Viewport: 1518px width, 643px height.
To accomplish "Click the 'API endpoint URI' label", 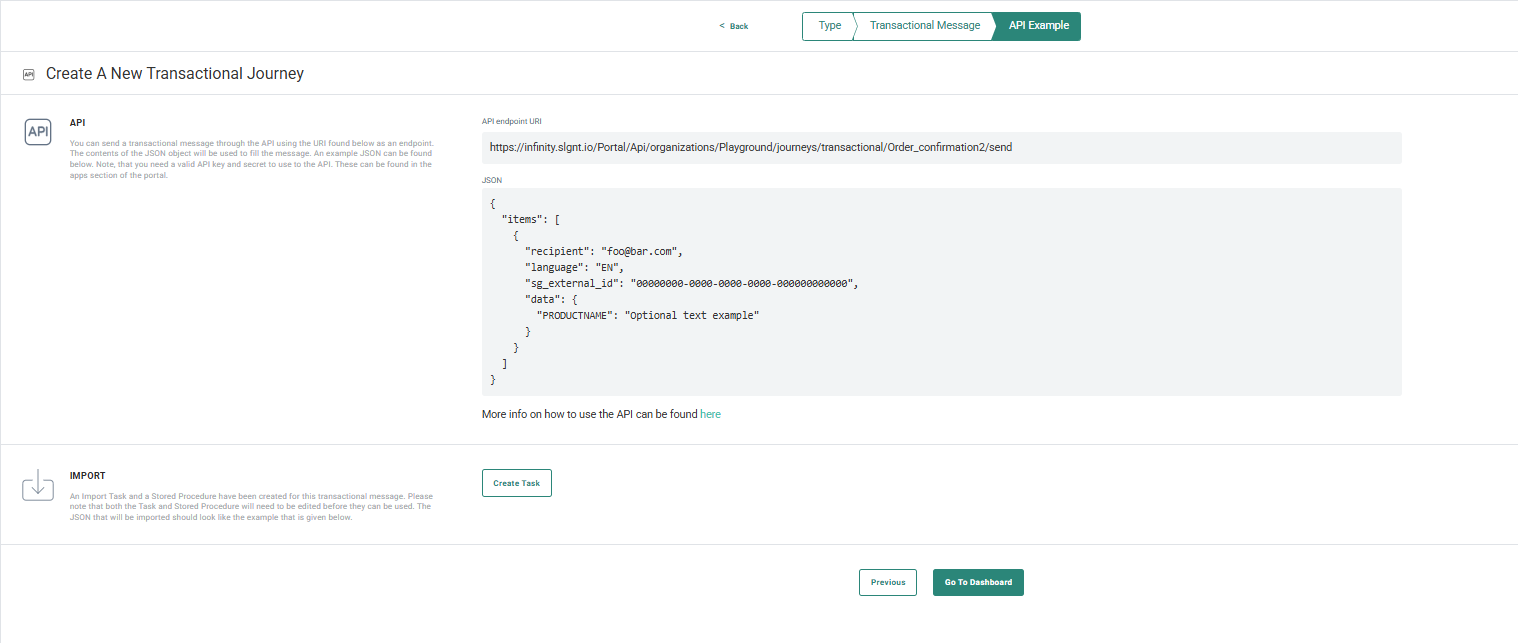I will pyautogui.click(x=511, y=121).
